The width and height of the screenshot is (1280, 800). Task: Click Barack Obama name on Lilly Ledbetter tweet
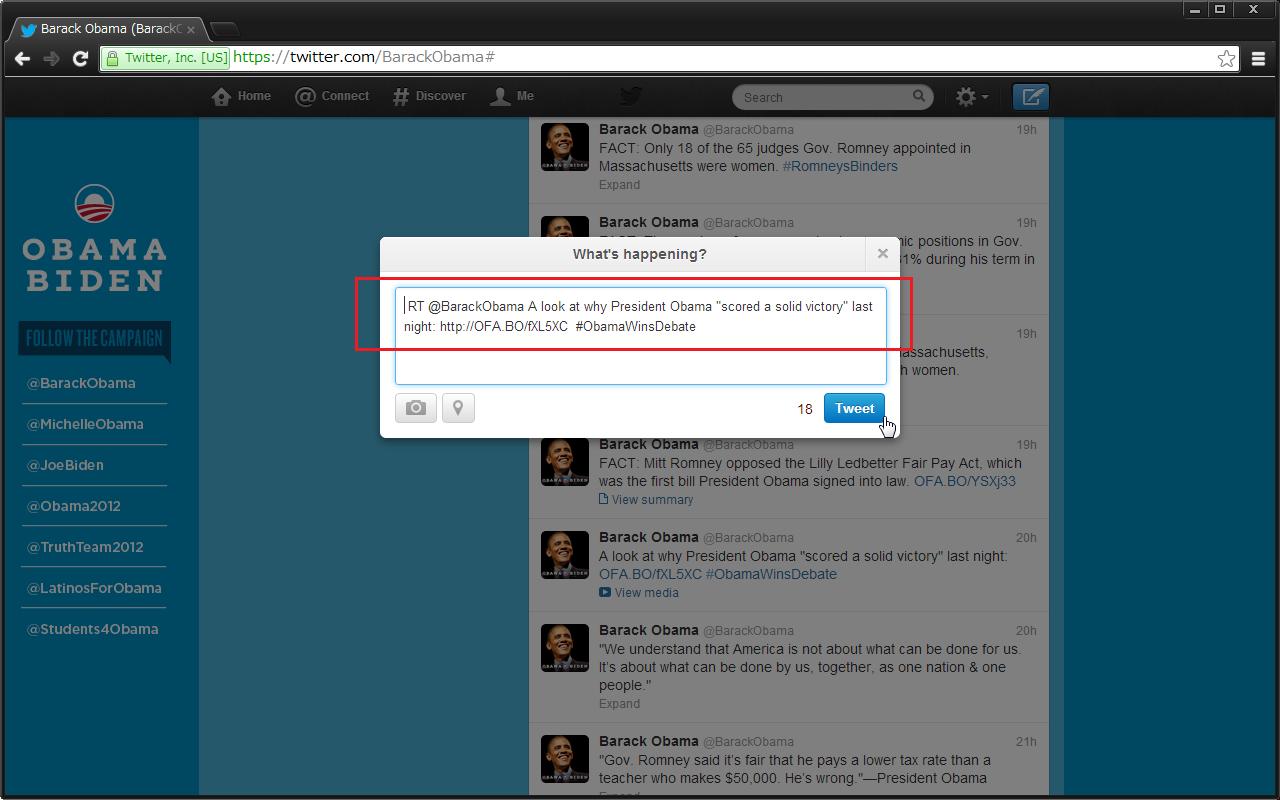[x=648, y=444]
